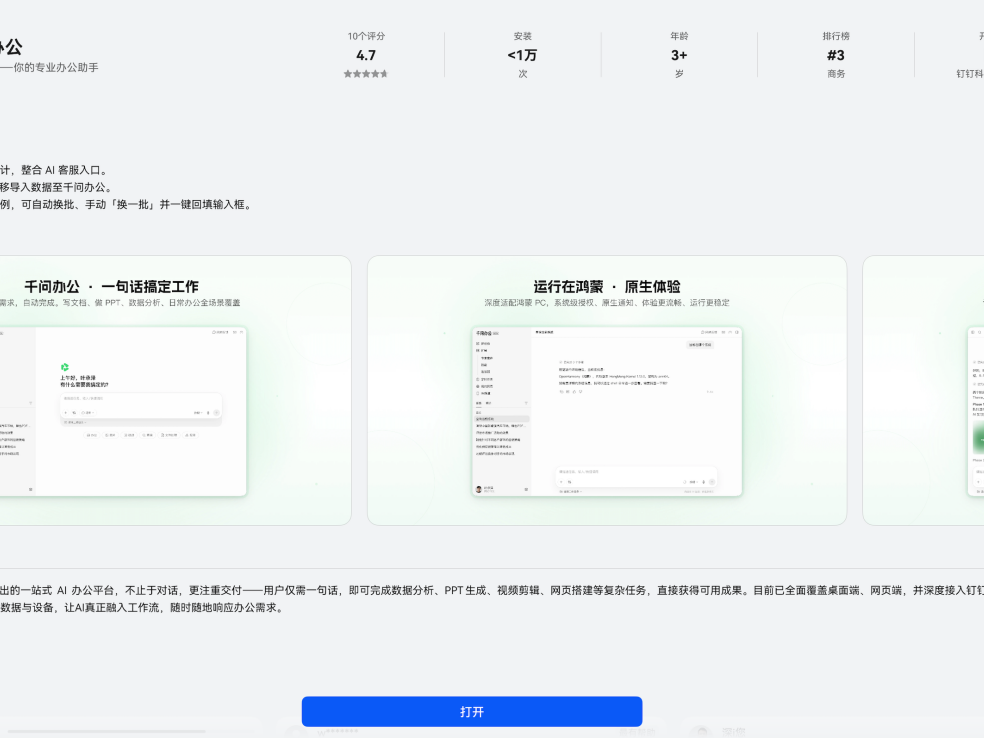The image size is (984, 738).
Task: Click the 安装 label
Action: pyautogui.click(x=522, y=36)
